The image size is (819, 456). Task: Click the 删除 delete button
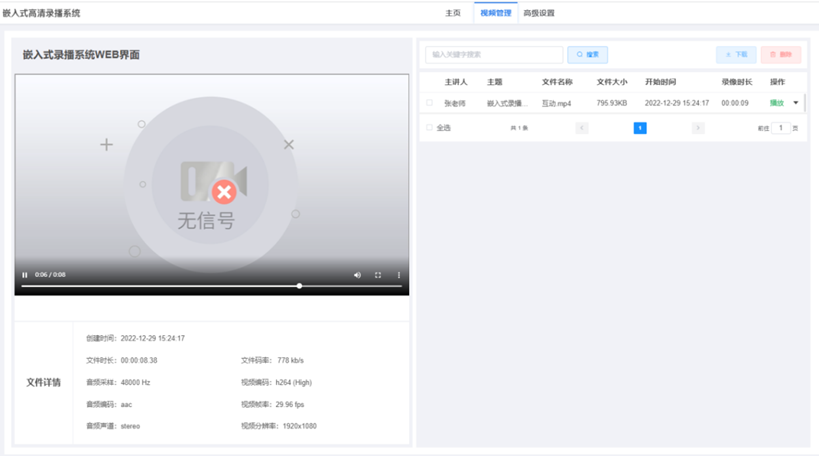tap(780, 55)
